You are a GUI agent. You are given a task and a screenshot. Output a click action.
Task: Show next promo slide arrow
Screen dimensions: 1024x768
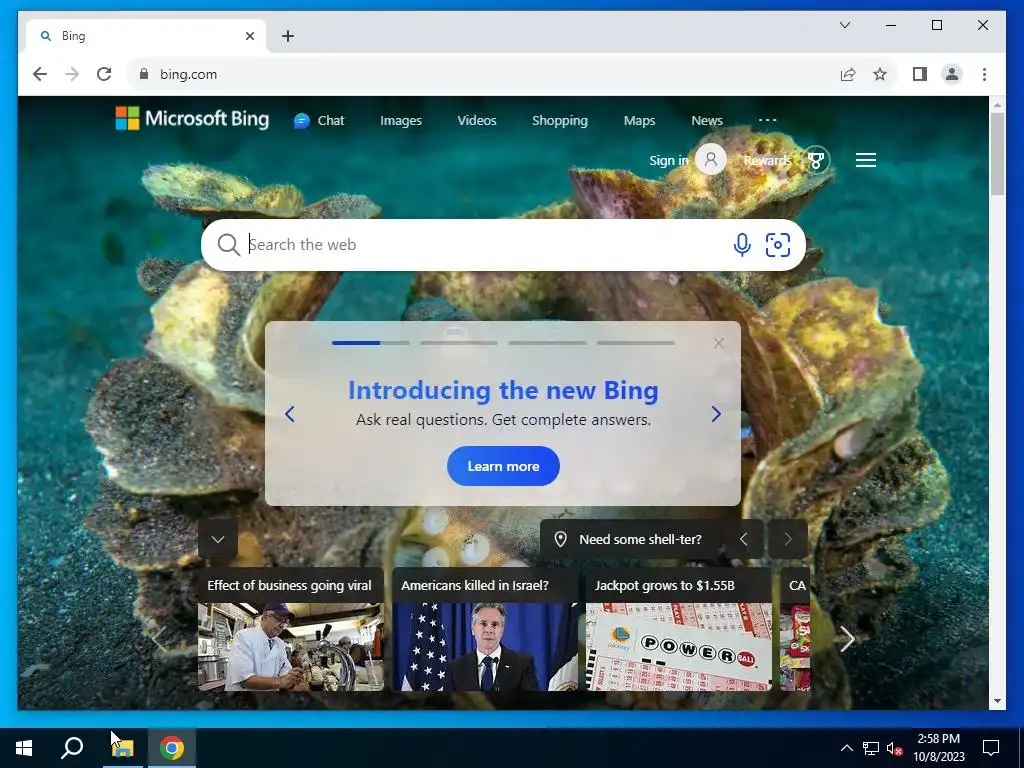pyautogui.click(x=716, y=414)
